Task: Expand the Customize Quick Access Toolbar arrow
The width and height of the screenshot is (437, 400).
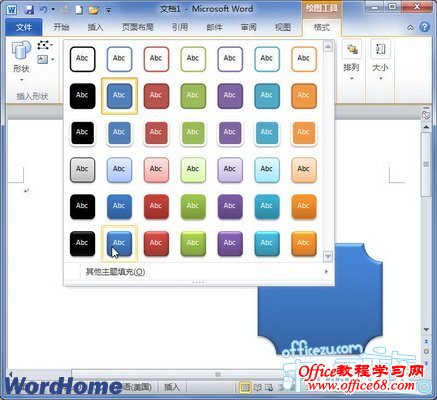Action: [x=108, y=10]
